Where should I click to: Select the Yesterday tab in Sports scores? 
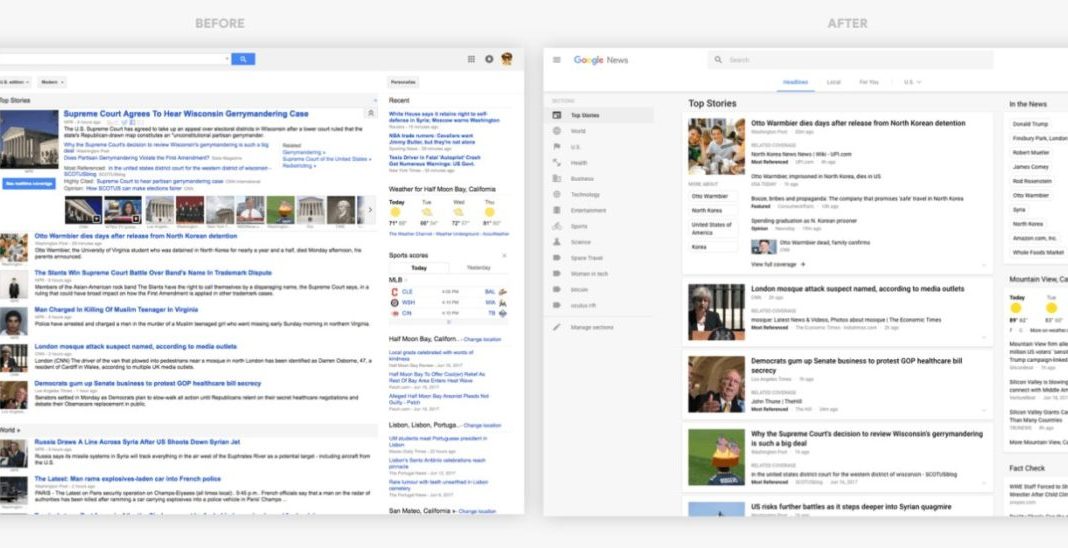tap(478, 268)
